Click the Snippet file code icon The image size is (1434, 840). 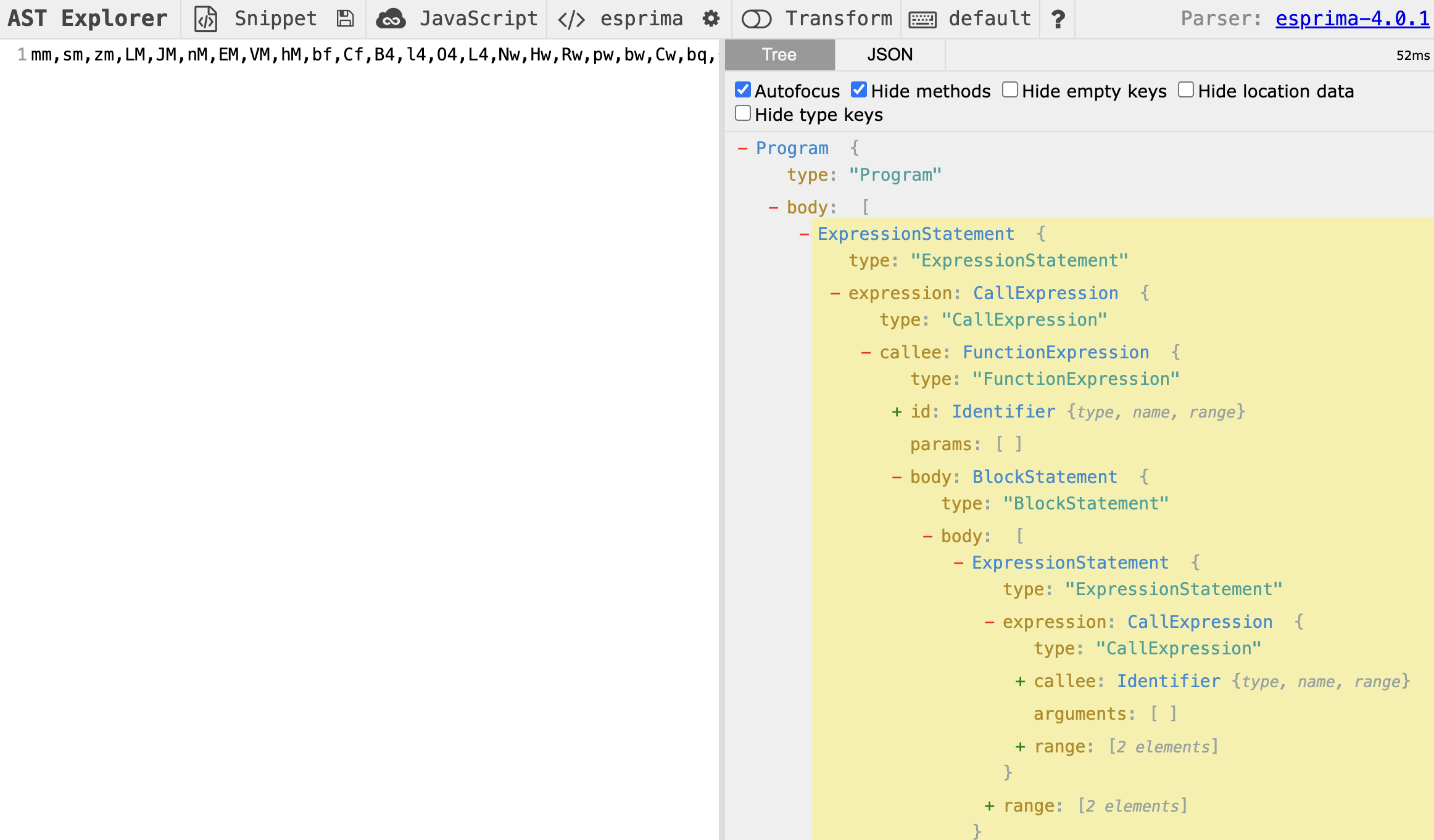point(205,19)
